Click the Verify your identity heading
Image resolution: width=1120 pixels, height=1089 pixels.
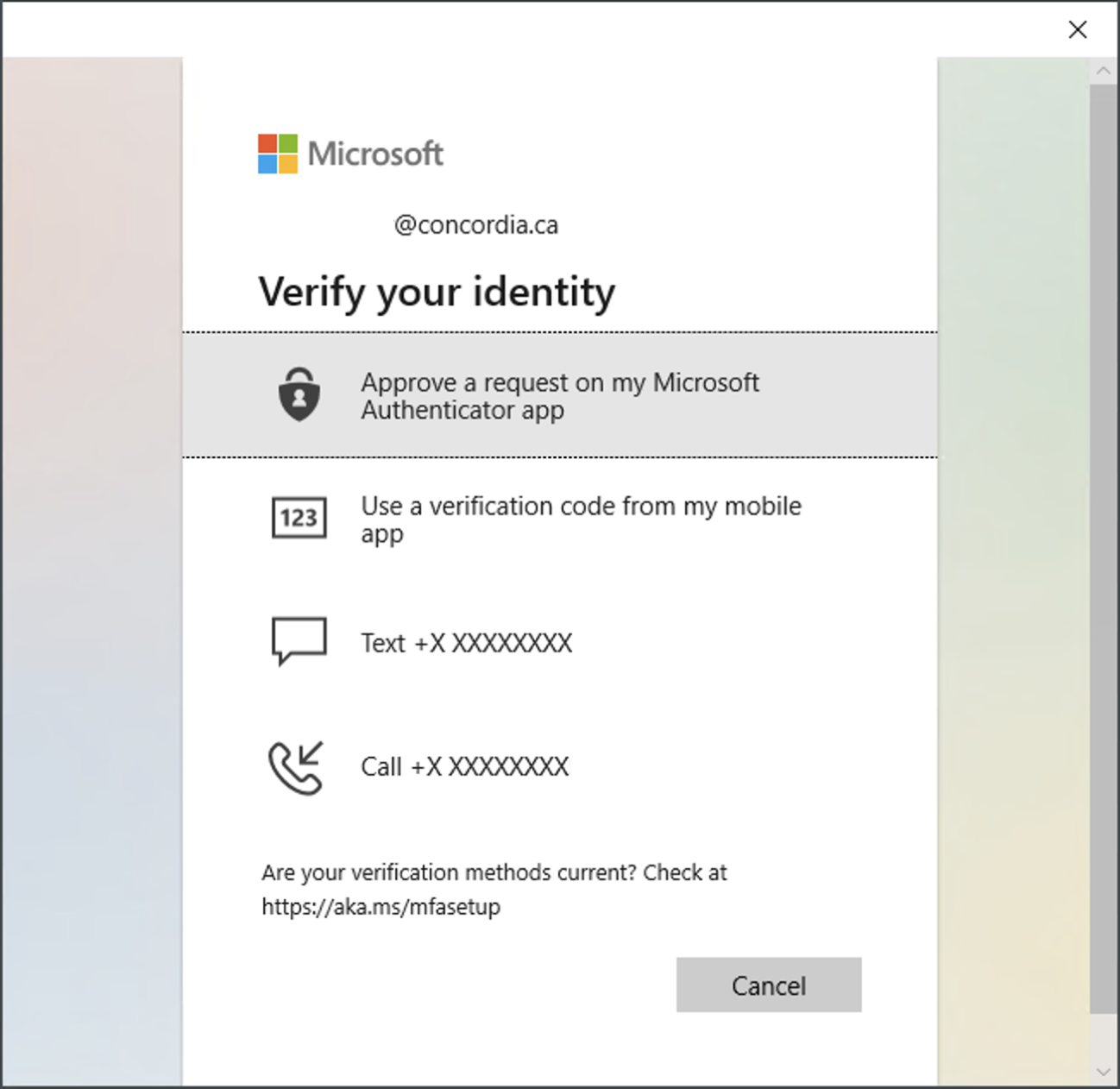tap(437, 292)
